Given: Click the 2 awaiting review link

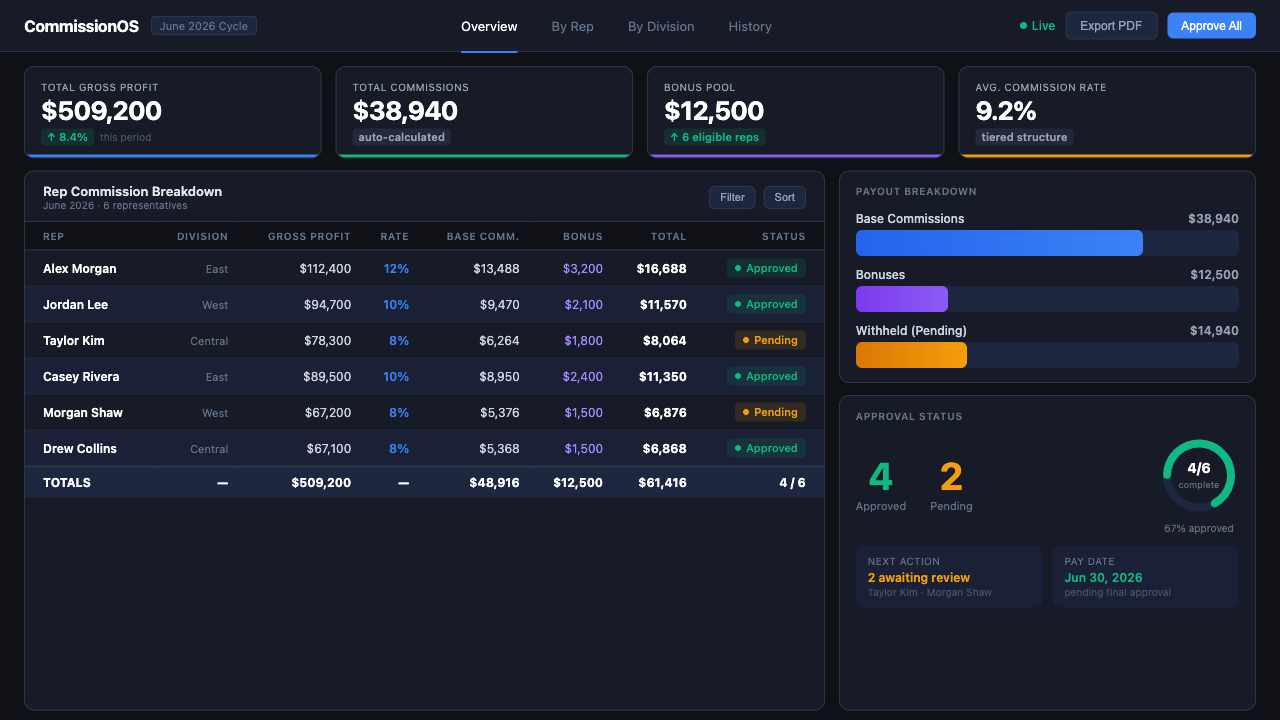Looking at the screenshot, I should [919, 577].
